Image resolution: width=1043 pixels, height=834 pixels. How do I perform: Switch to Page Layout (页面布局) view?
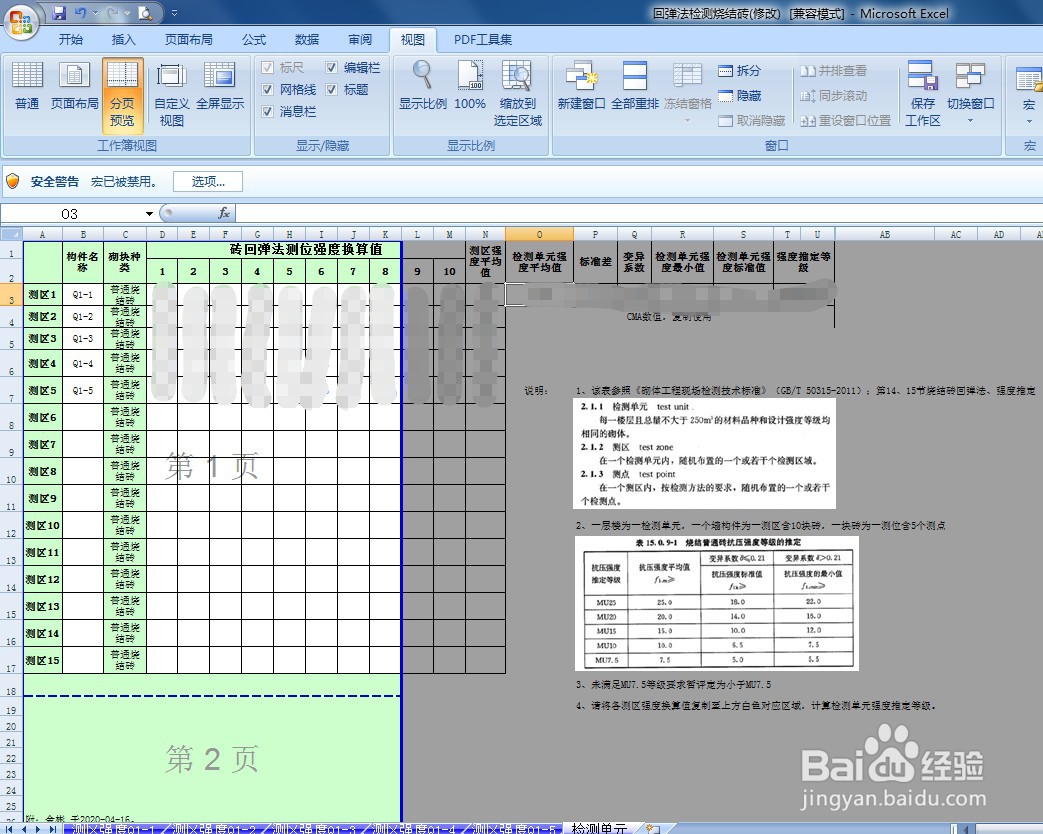(x=74, y=85)
